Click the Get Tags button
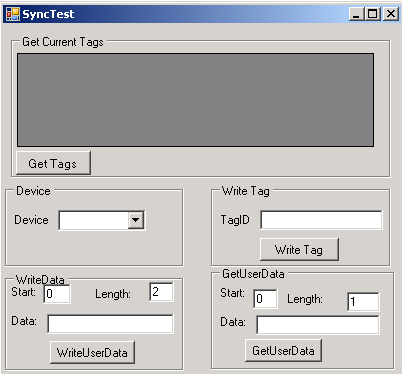This screenshot has width=402, height=374. tap(53, 163)
